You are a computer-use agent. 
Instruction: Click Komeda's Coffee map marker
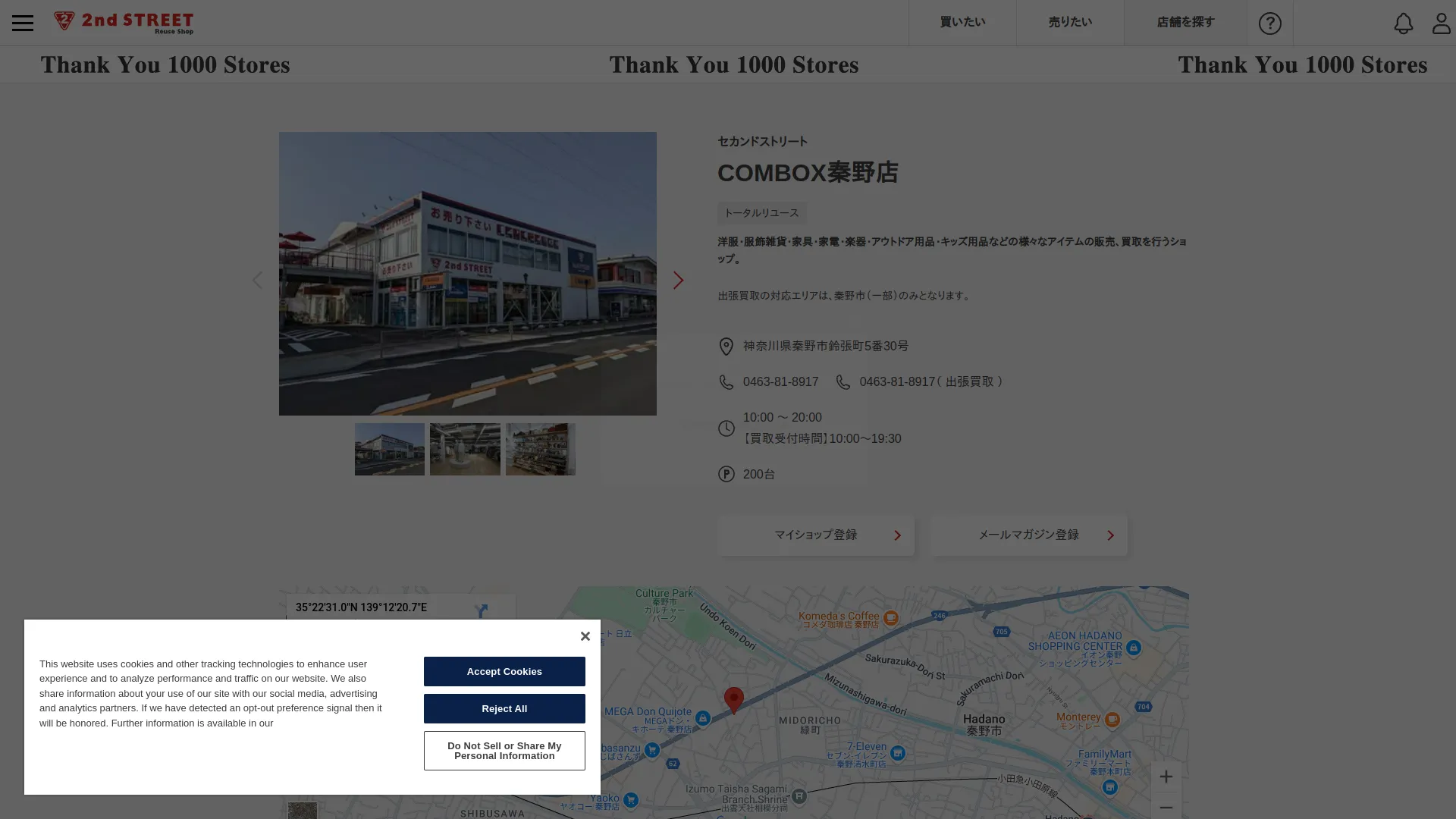pyautogui.click(x=891, y=618)
